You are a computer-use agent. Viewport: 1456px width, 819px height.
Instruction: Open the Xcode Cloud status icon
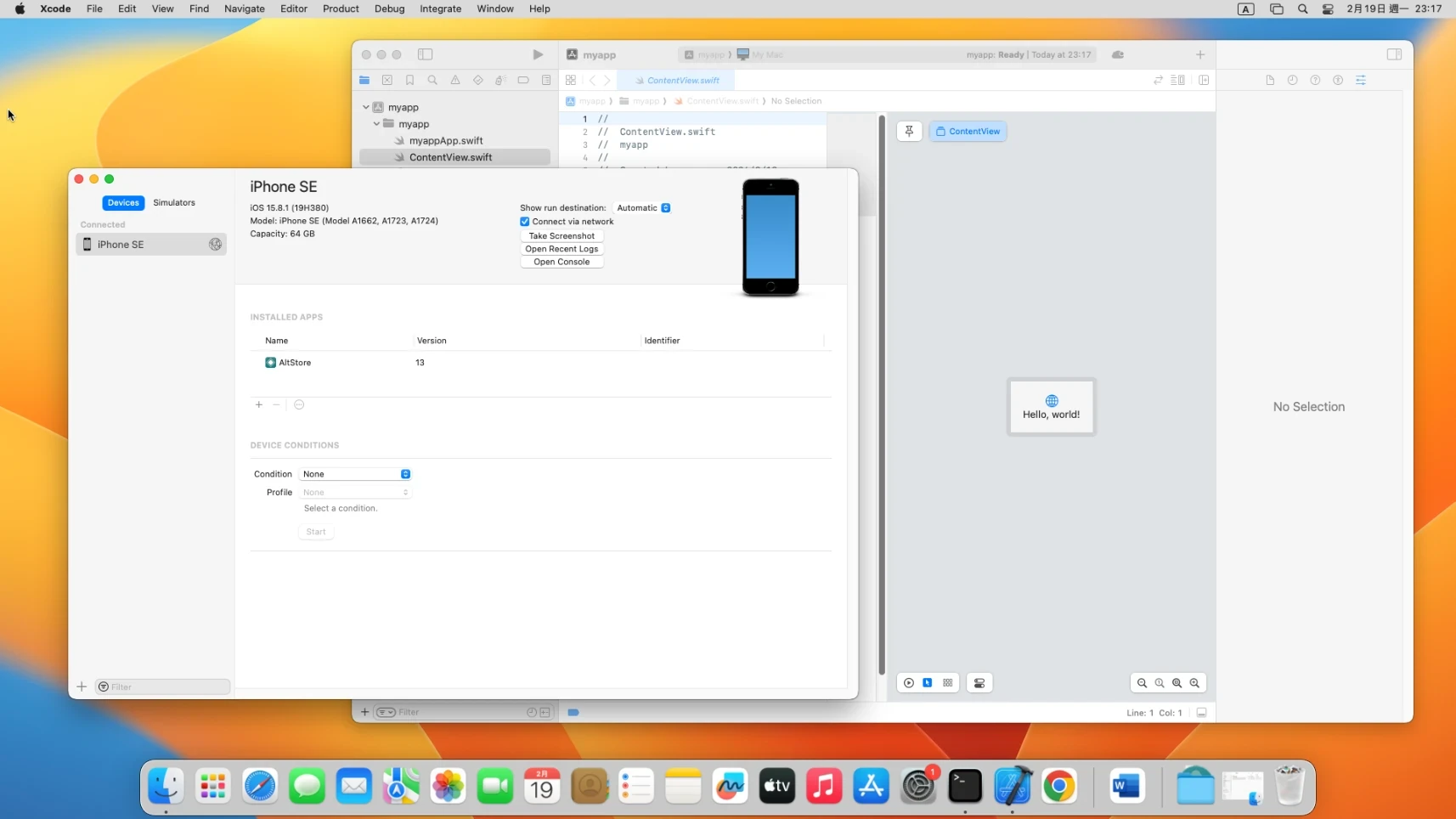(x=1118, y=54)
